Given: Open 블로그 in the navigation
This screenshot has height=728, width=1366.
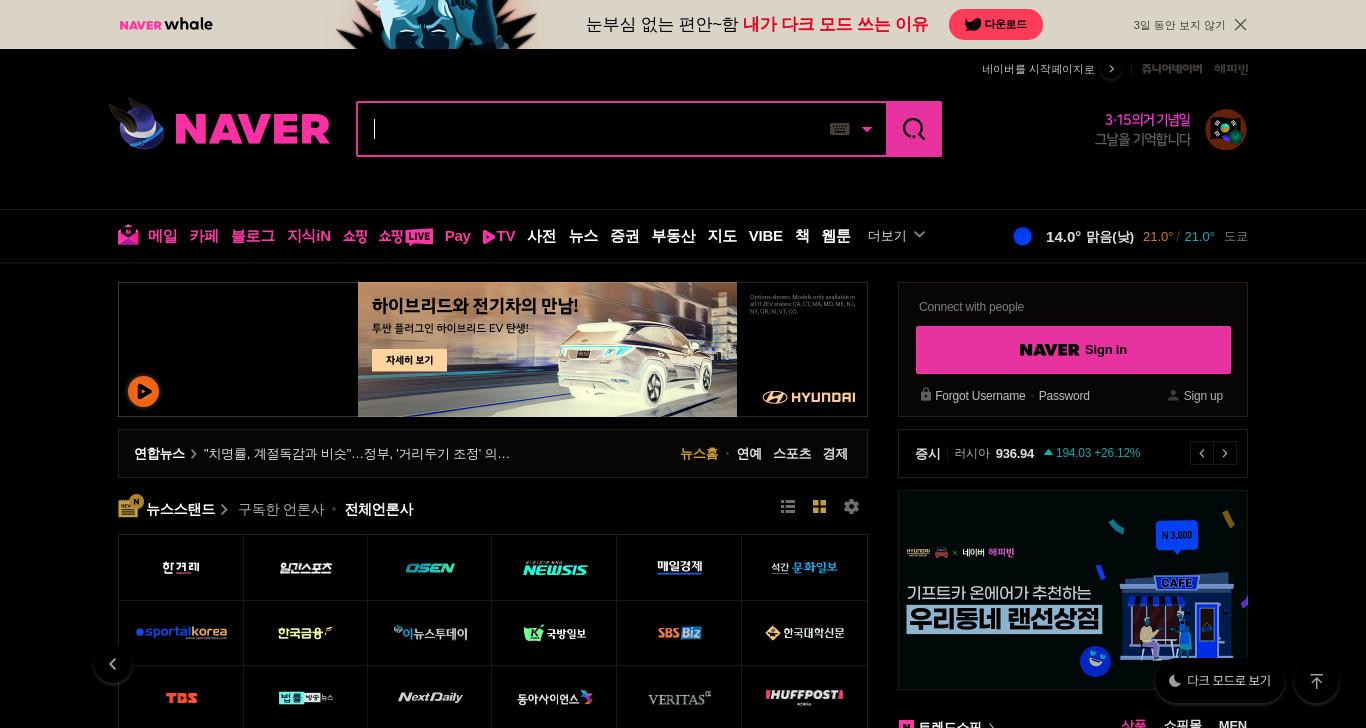Looking at the screenshot, I should (x=253, y=236).
